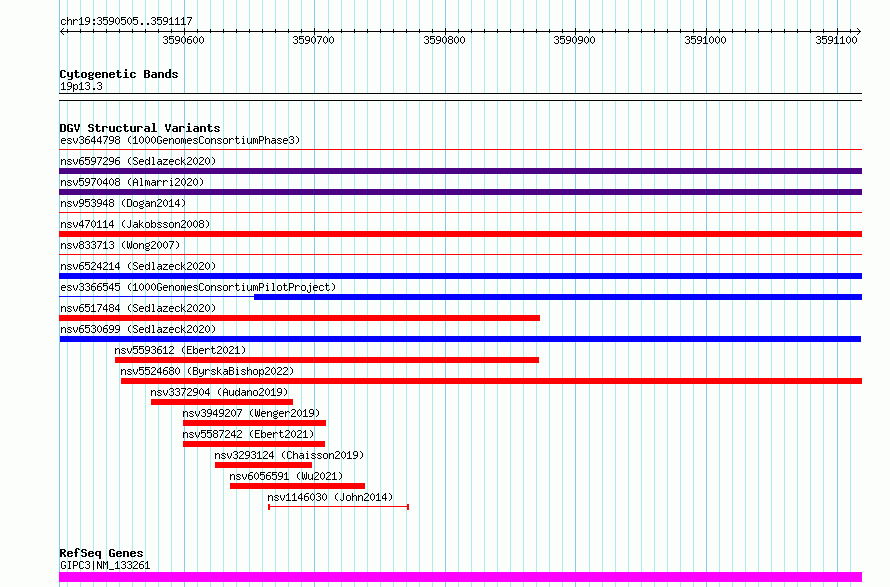The image size is (890, 587).
Task: Open the RefSeq Genes track heading
Action: tap(101, 553)
